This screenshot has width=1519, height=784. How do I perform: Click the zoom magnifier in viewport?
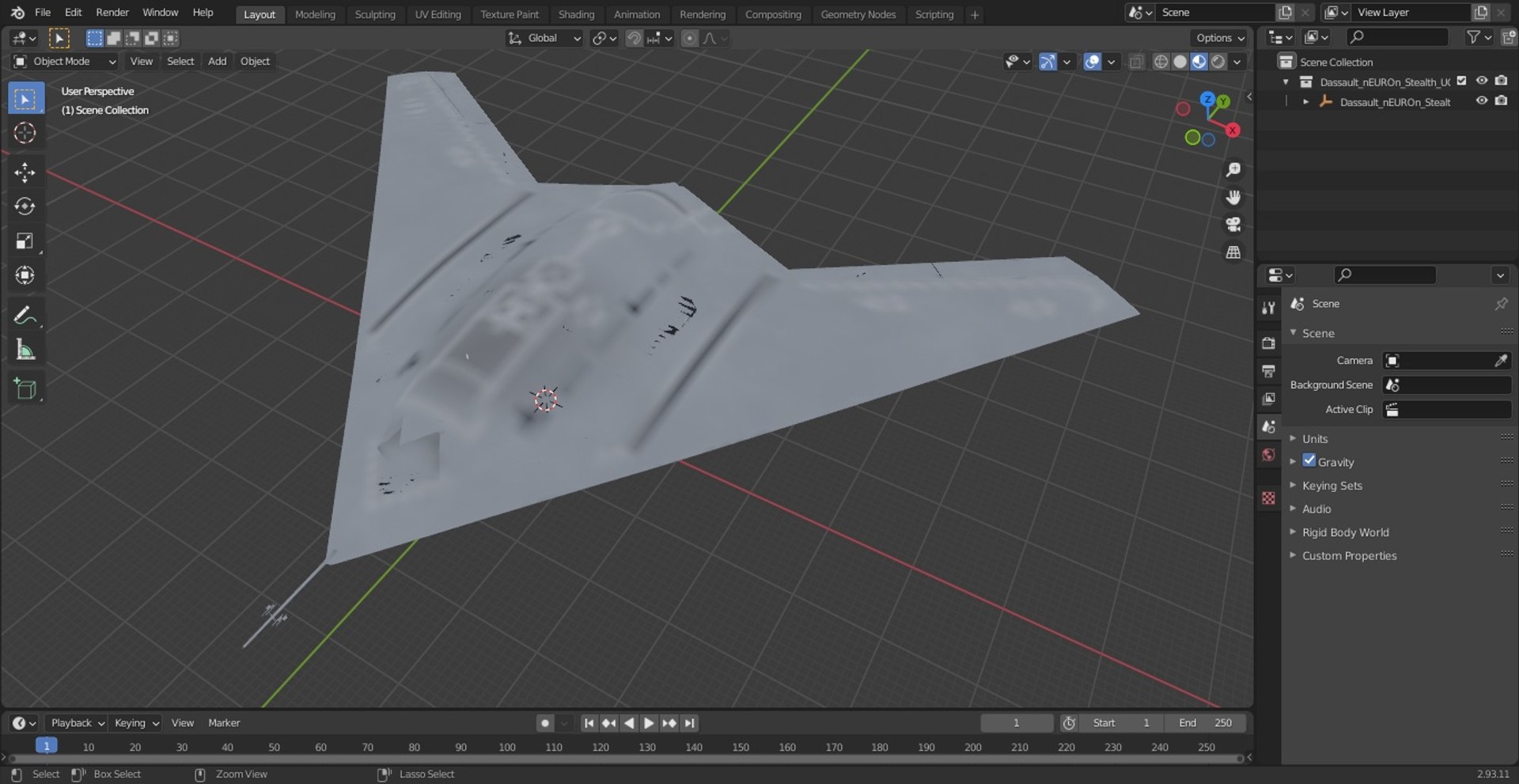[x=1233, y=170]
